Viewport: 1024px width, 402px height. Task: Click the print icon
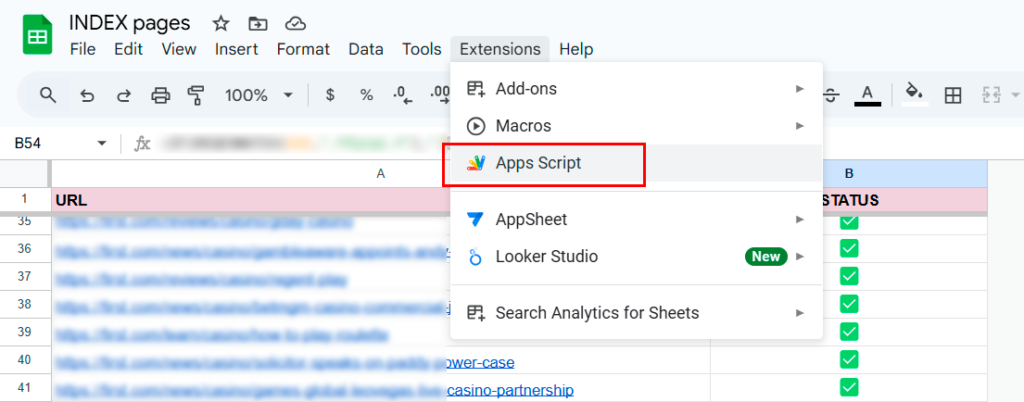pyautogui.click(x=160, y=95)
